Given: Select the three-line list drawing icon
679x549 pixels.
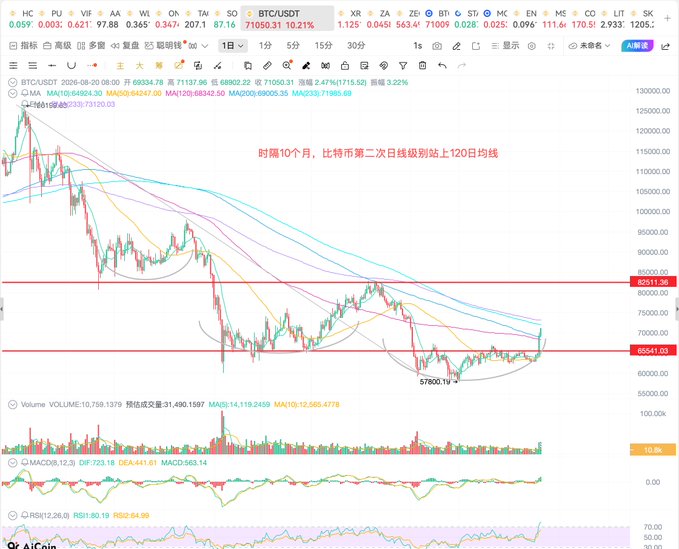Looking at the screenshot, I should point(32,65).
